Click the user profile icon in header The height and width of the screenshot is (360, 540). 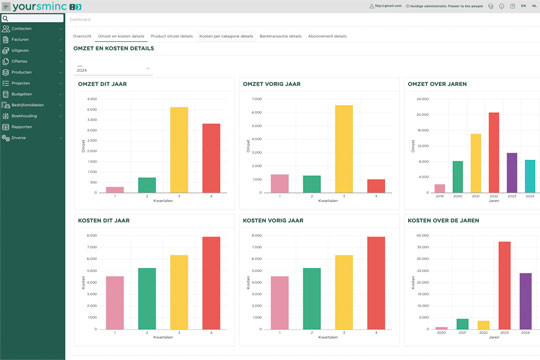click(x=372, y=6)
